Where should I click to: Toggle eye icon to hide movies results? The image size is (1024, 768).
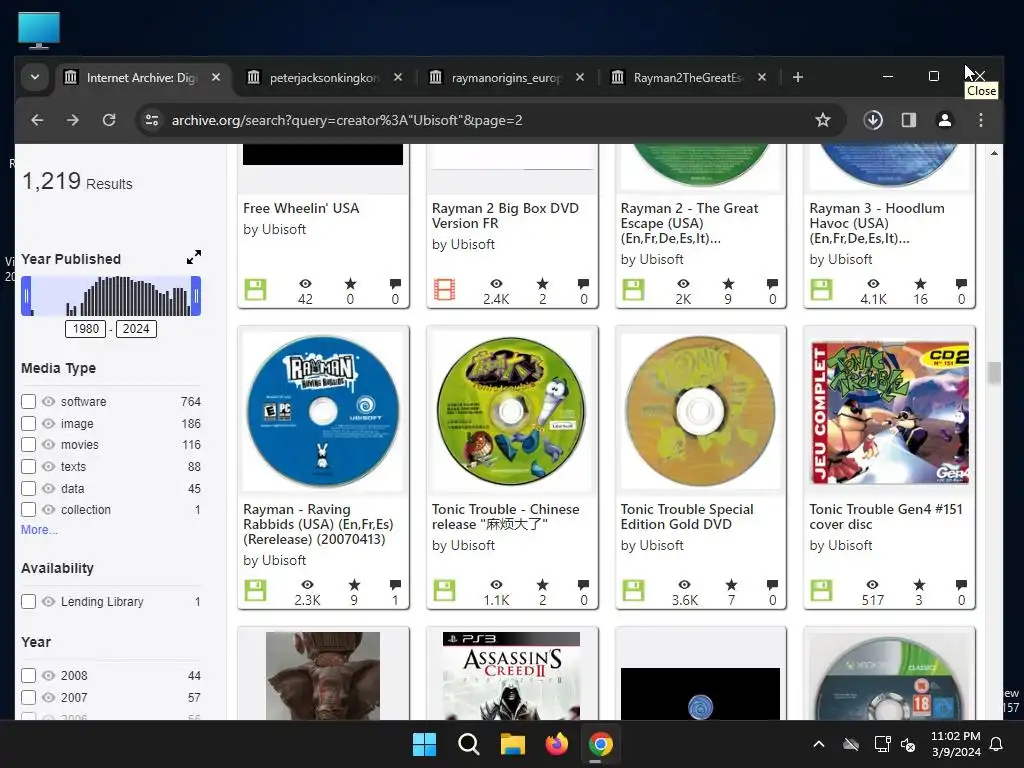[48, 445]
